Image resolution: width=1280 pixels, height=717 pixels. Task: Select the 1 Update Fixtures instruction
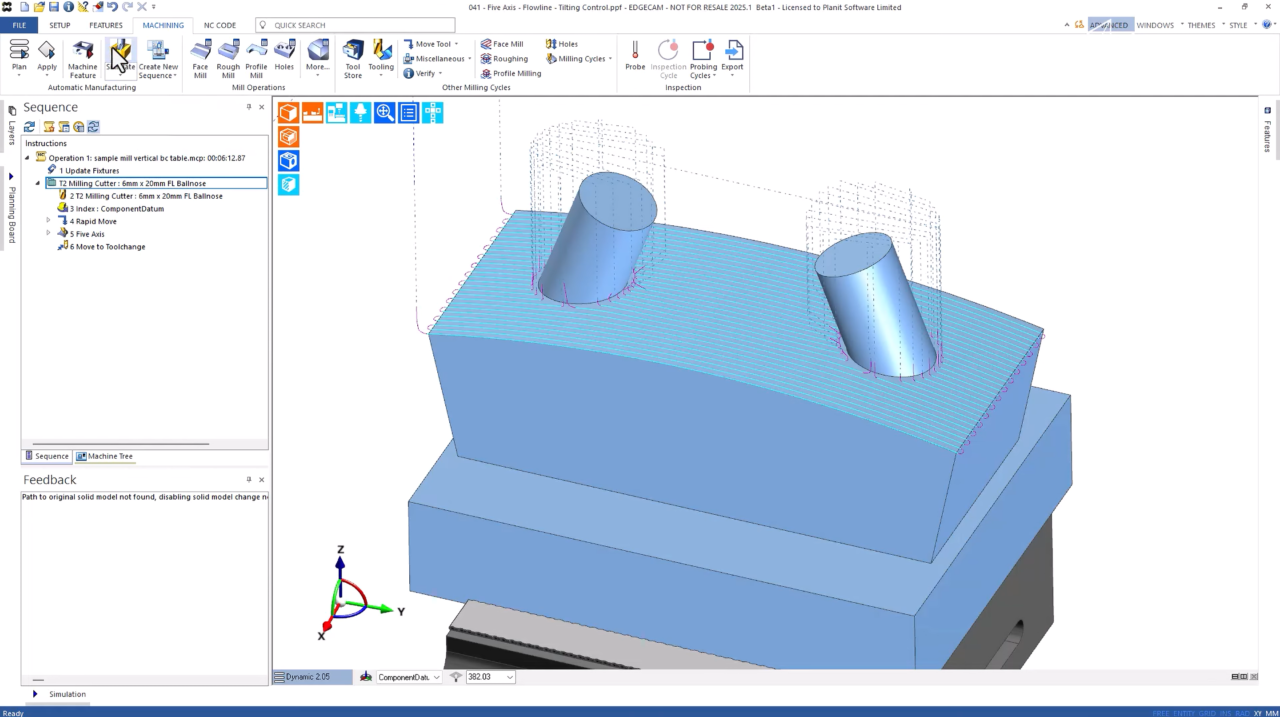[x=89, y=171]
